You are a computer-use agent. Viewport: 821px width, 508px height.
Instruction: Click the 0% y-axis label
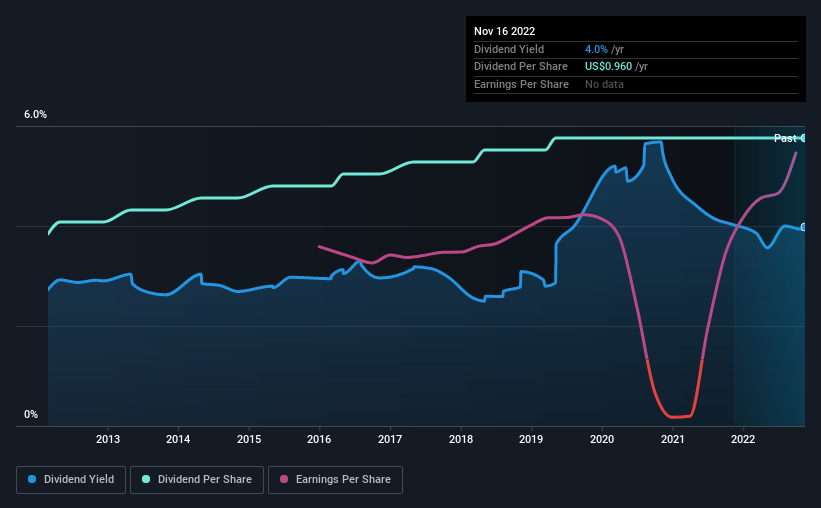coord(31,414)
